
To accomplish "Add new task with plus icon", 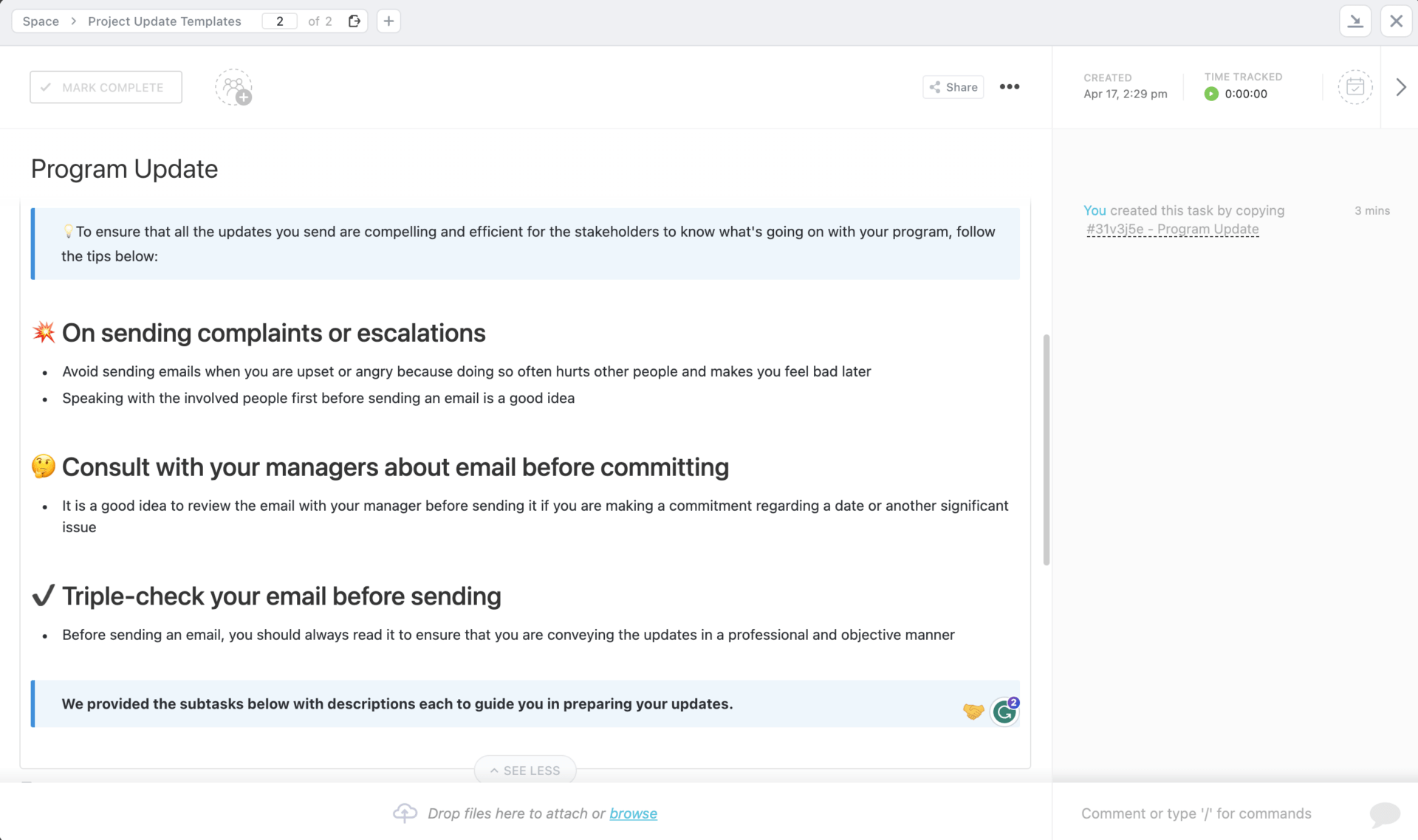I will pyautogui.click(x=388, y=21).
